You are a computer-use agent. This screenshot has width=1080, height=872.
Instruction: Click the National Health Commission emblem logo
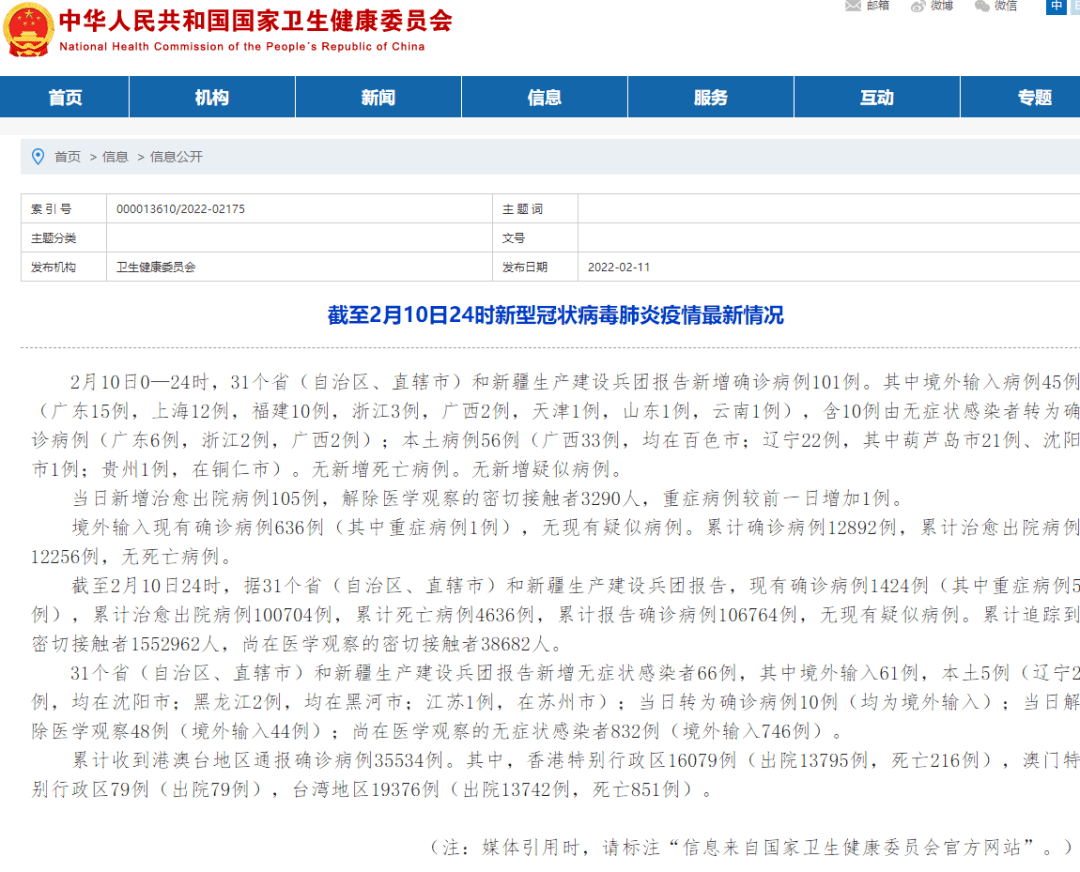[x=28, y=30]
